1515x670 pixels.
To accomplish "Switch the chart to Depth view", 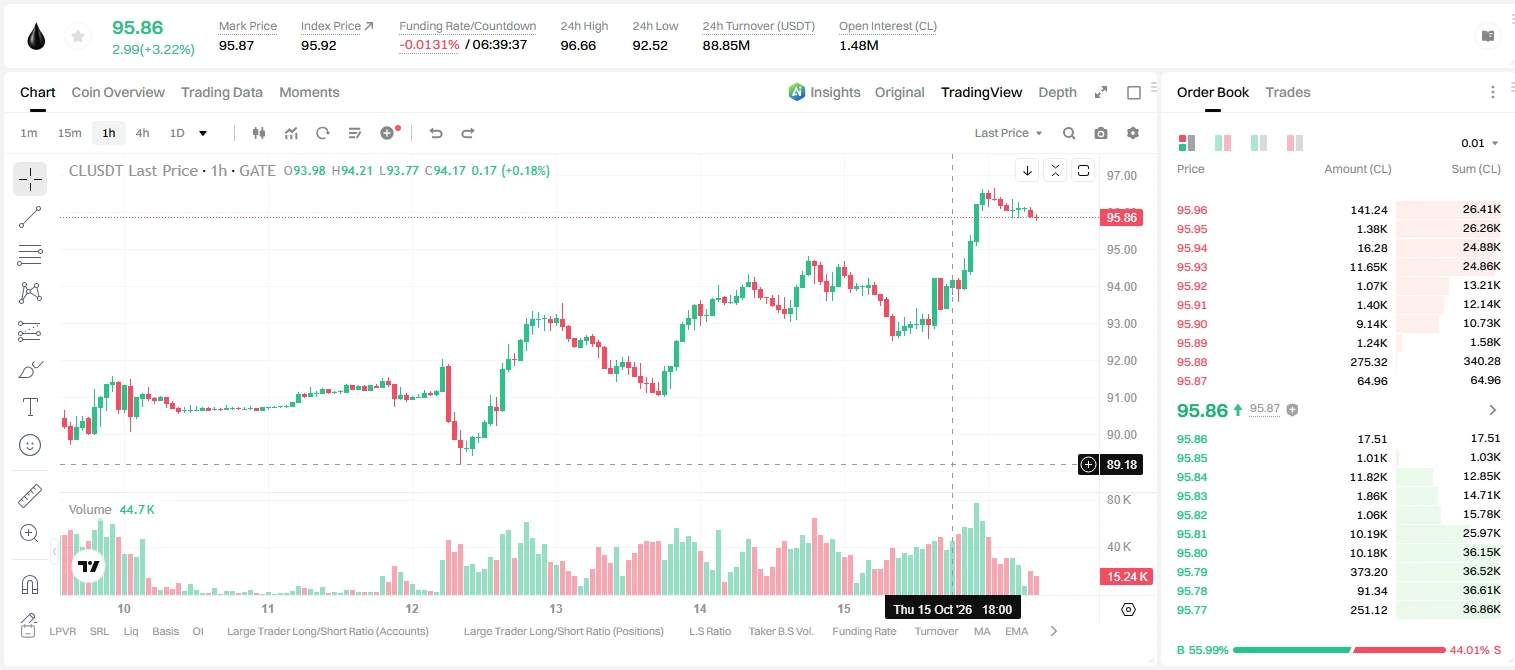I will click(x=1057, y=92).
